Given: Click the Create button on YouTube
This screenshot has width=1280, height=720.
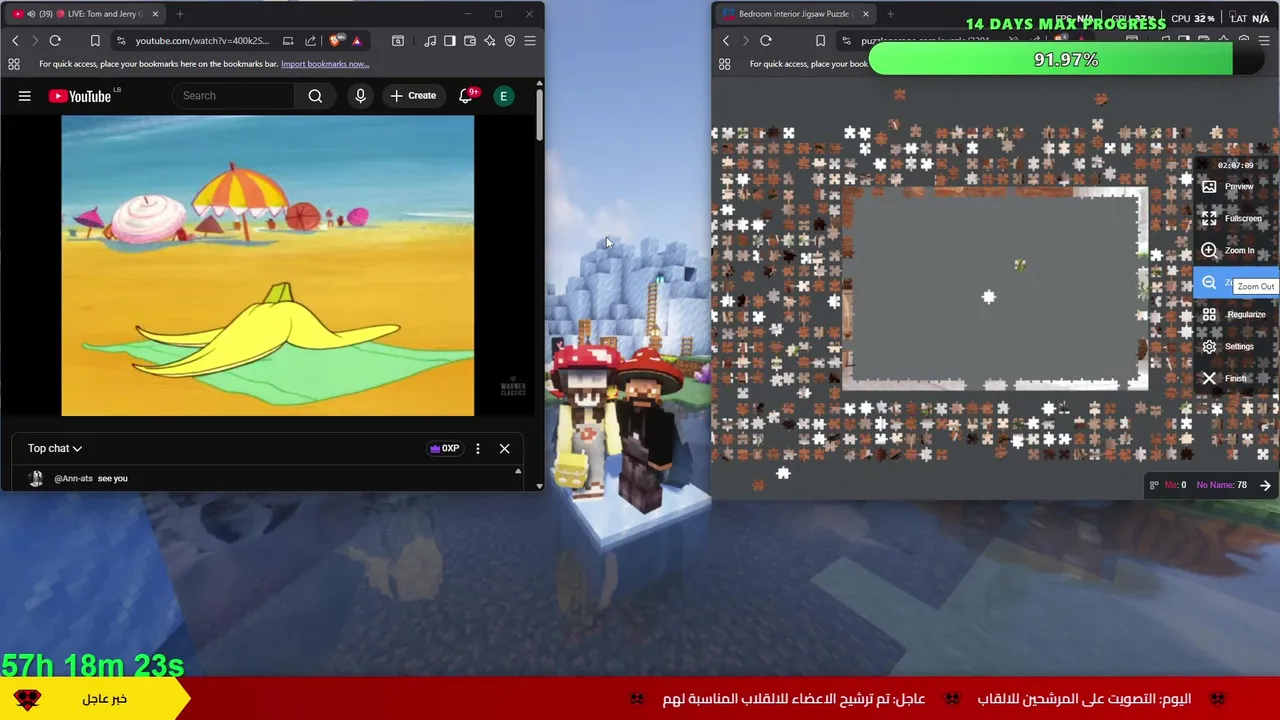Looking at the screenshot, I should point(413,96).
